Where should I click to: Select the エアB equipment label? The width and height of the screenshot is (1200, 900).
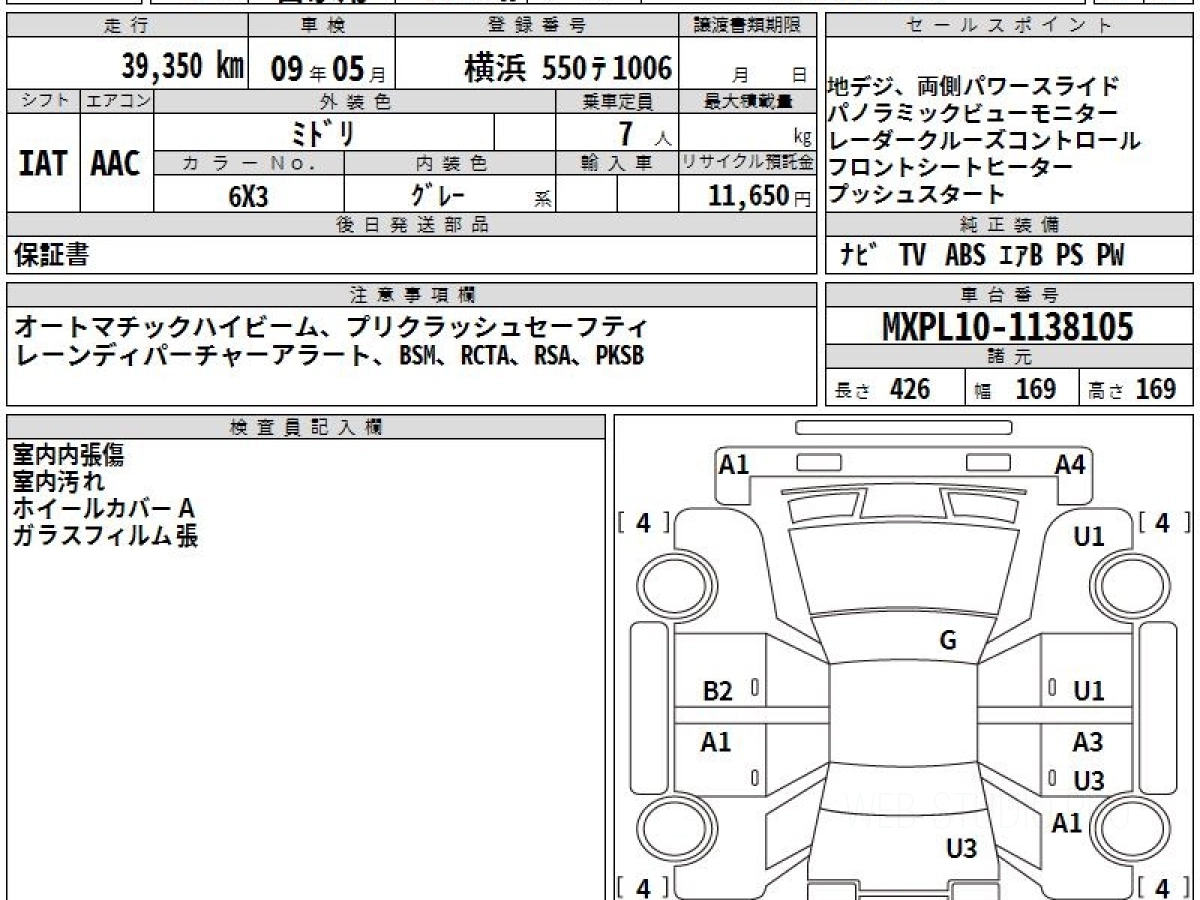1021,256
